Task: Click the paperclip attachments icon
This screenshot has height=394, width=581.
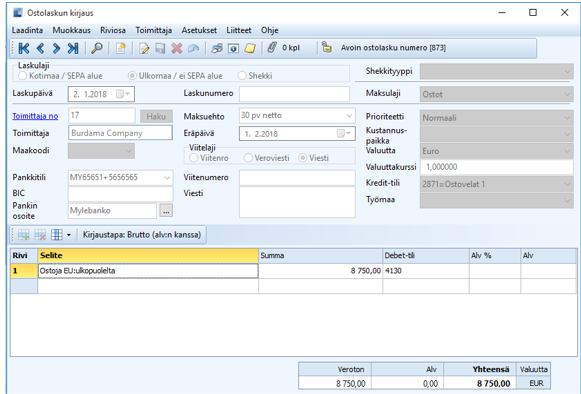Action: [x=272, y=47]
